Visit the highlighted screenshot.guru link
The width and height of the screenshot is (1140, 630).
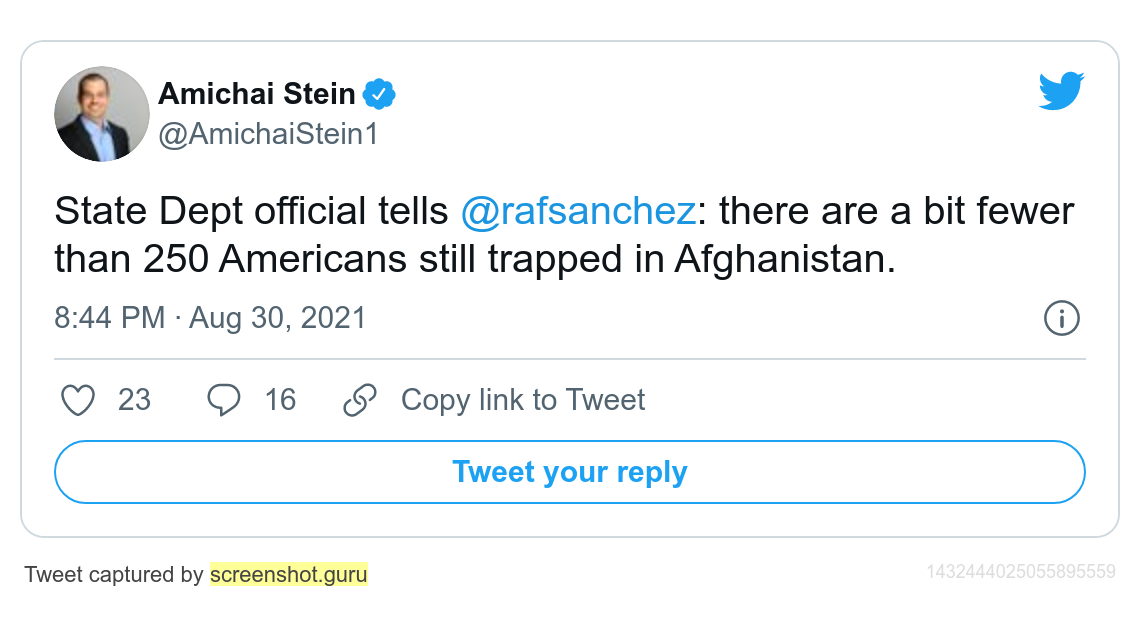[x=289, y=574]
